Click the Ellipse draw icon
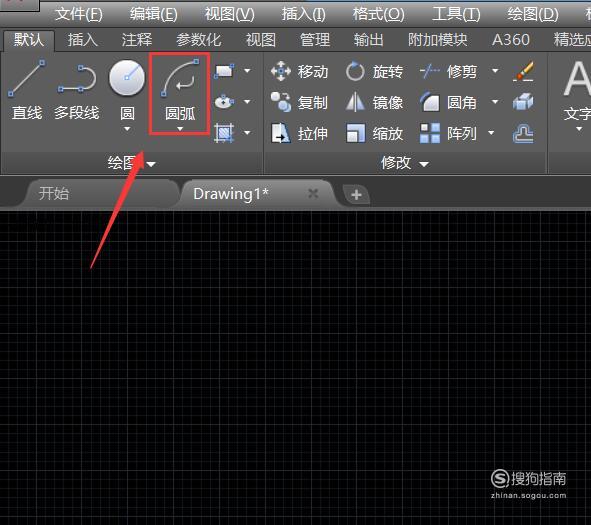Viewport: 591px width, 525px height. [x=224, y=102]
